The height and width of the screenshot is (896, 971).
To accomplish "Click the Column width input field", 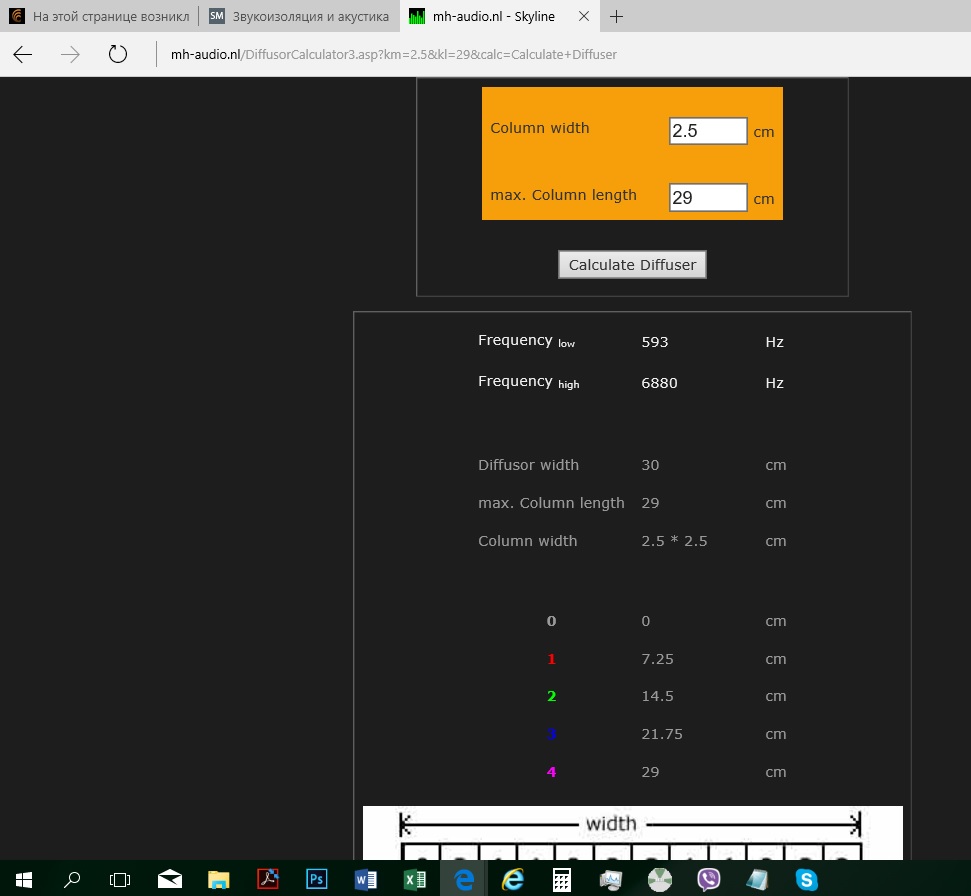I will 707,131.
